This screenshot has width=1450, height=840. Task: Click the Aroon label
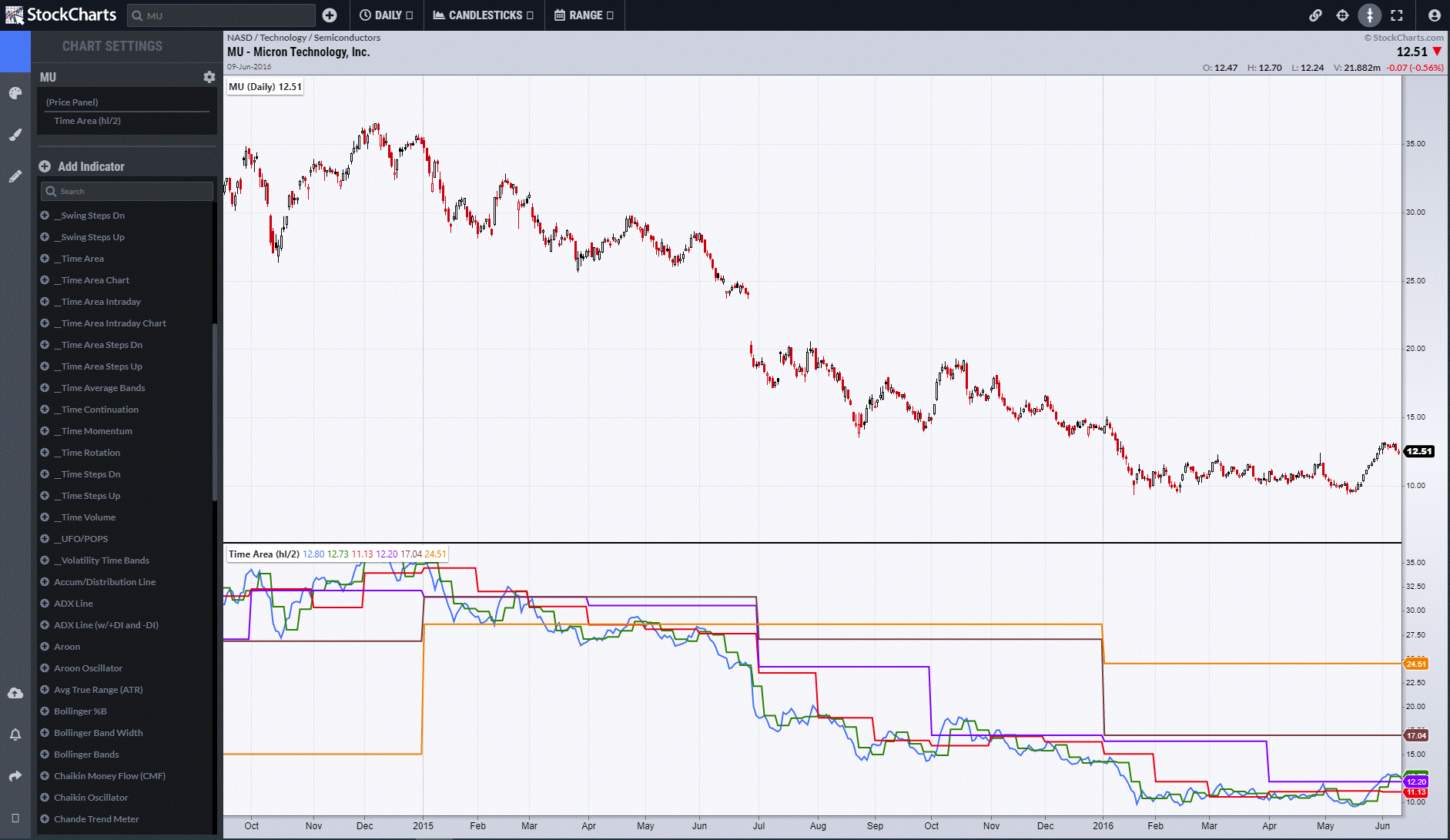pos(67,647)
